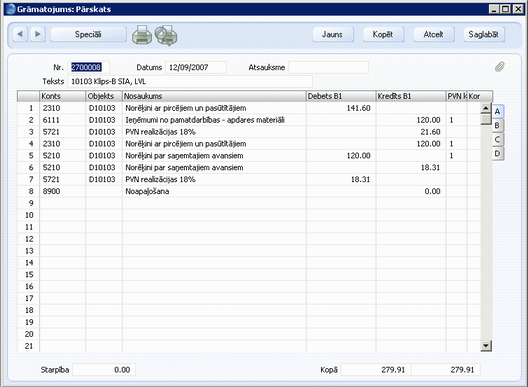
Task: Click the Kopēt button
Action: coord(383,34)
